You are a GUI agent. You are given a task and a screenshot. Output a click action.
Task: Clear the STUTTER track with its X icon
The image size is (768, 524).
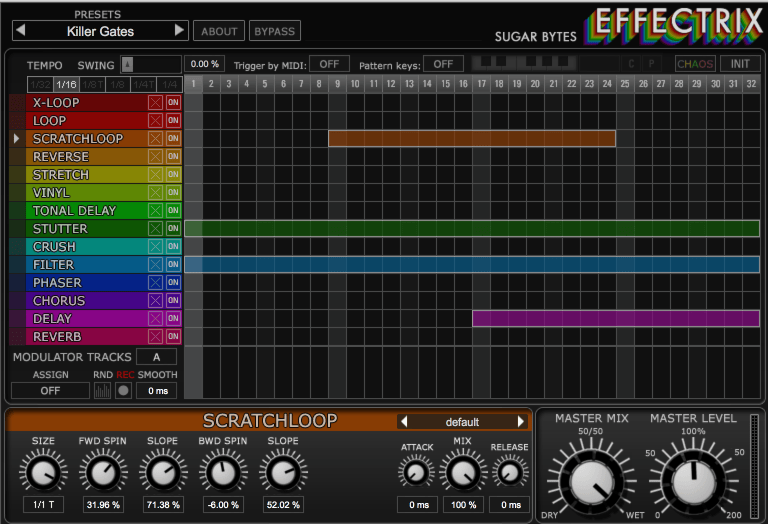tap(155, 229)
